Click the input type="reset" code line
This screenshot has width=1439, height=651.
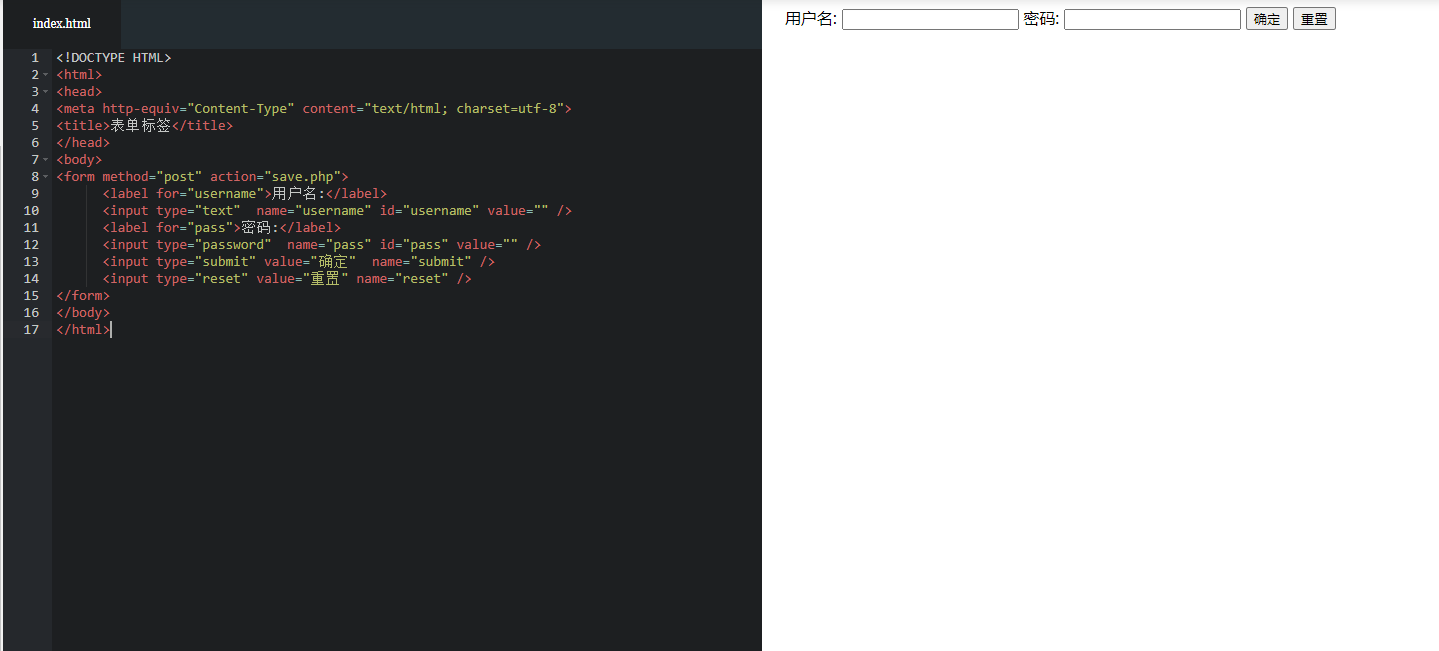pos(287,279)
